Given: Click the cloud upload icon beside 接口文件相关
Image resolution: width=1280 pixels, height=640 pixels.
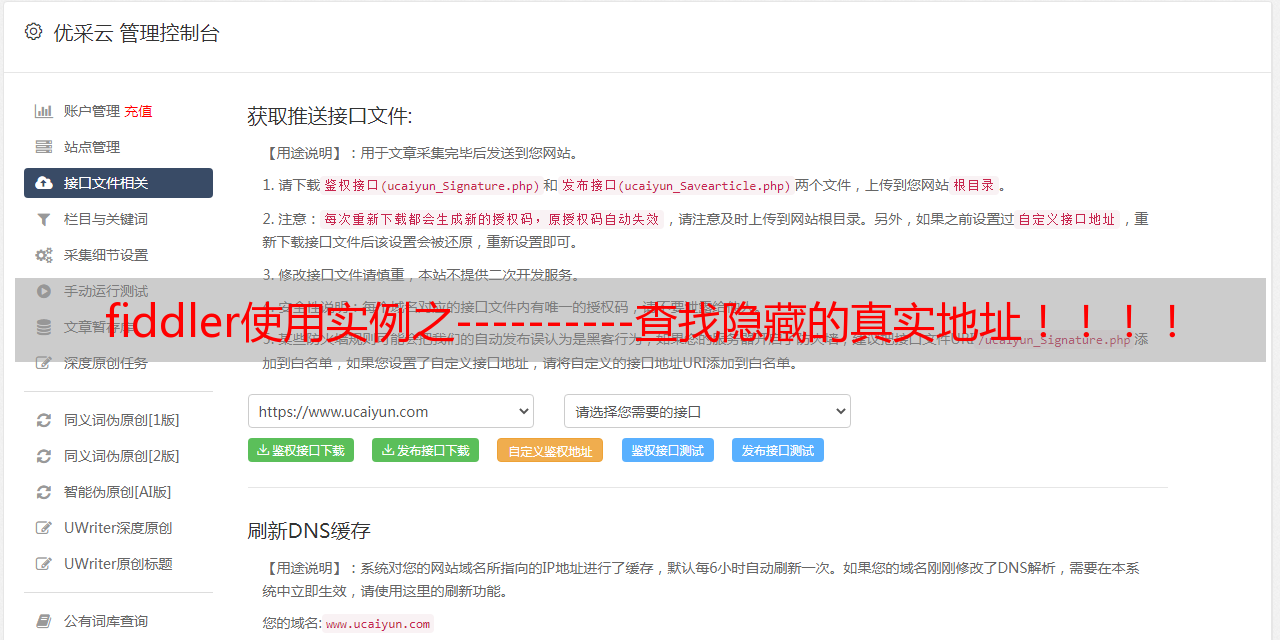Looking at the screenshot, I should click(44, 183).
